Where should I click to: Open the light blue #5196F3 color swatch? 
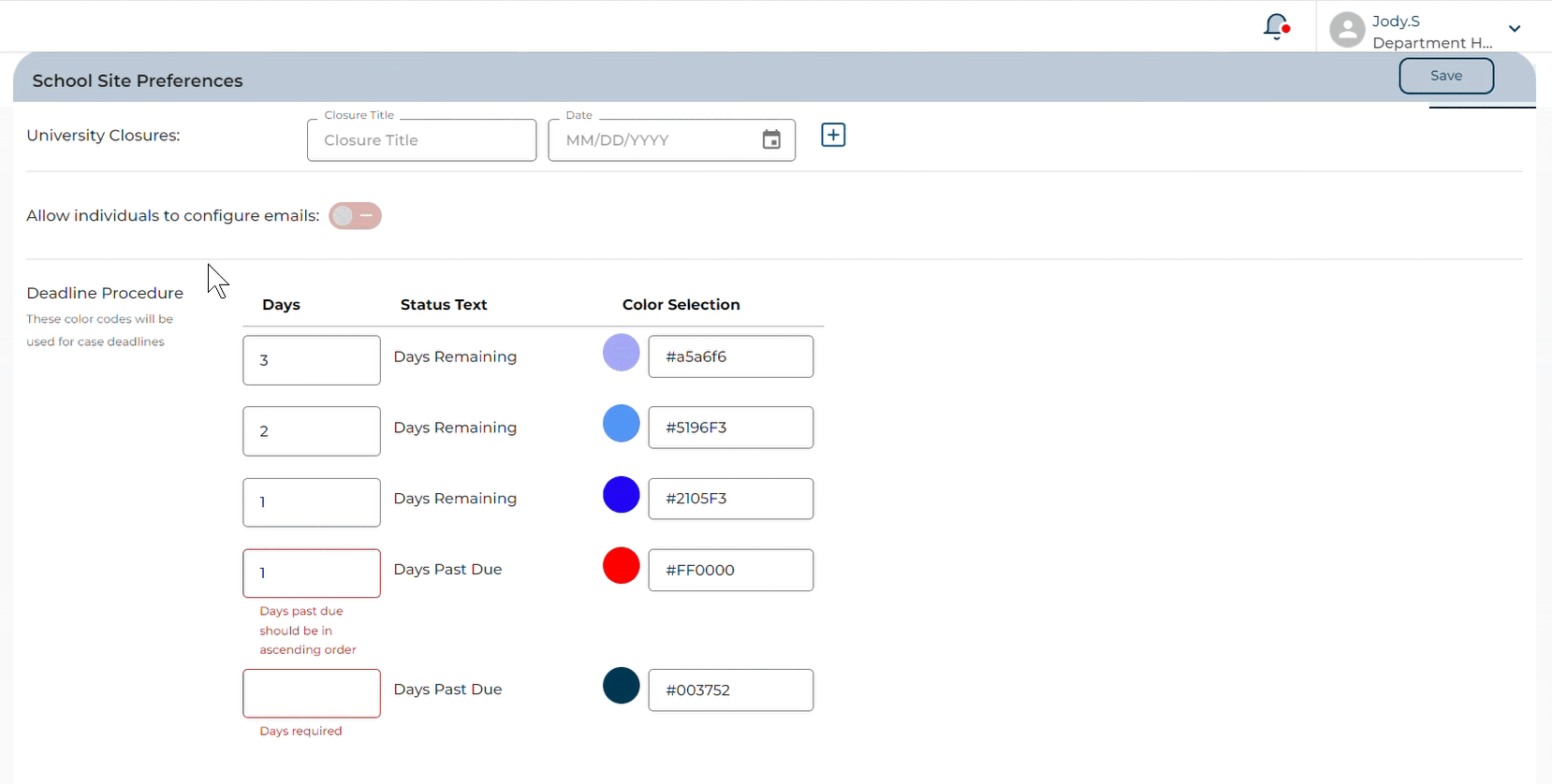[x=622, y=424]
